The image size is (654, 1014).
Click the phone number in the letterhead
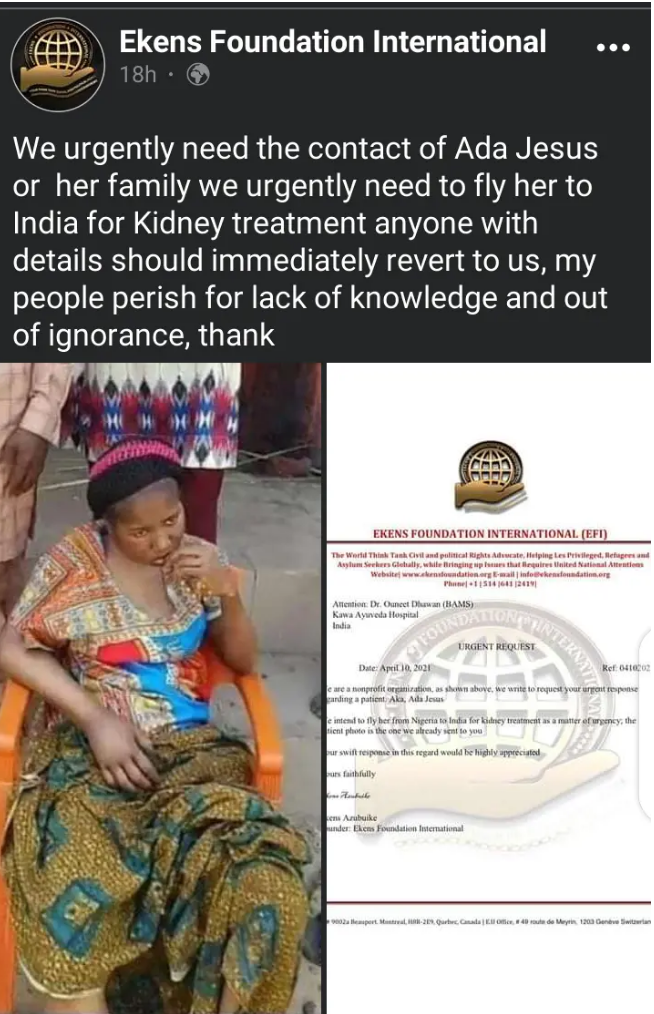pos(490,583)
